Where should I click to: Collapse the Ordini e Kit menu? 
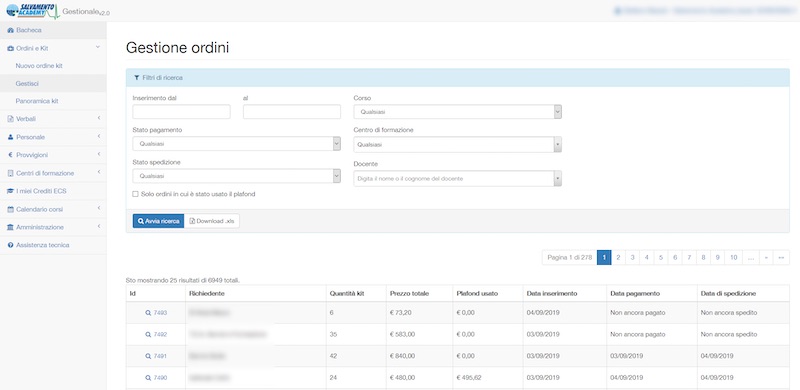[98, 48]
